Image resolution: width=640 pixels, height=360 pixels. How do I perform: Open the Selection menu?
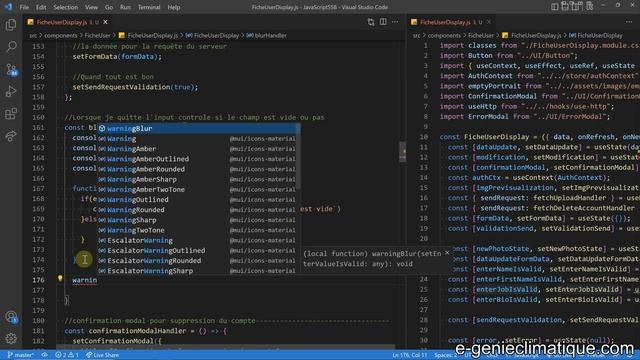65,7
